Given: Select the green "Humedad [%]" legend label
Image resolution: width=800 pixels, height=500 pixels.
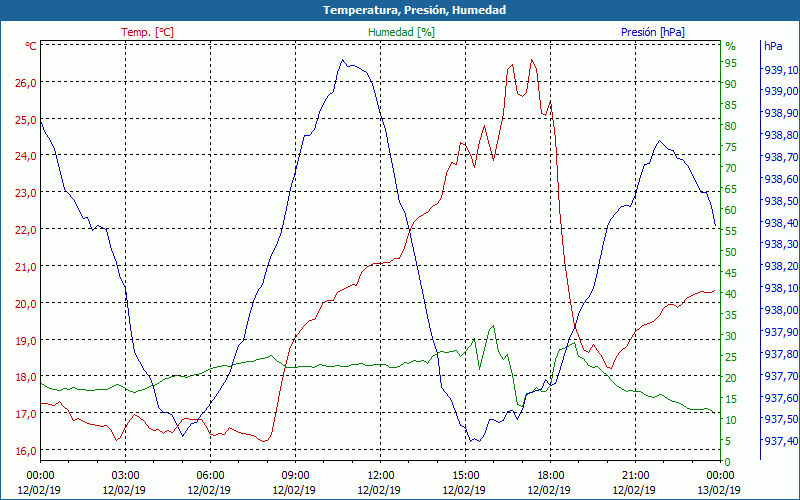Looking at the screenshot, I should tap(401, 32).
